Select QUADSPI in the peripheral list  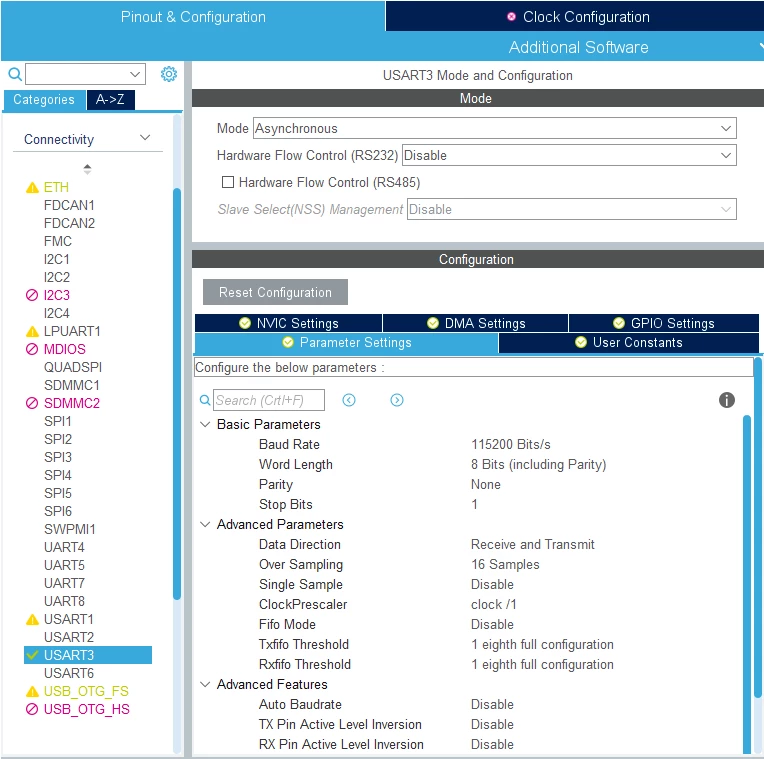73,367
